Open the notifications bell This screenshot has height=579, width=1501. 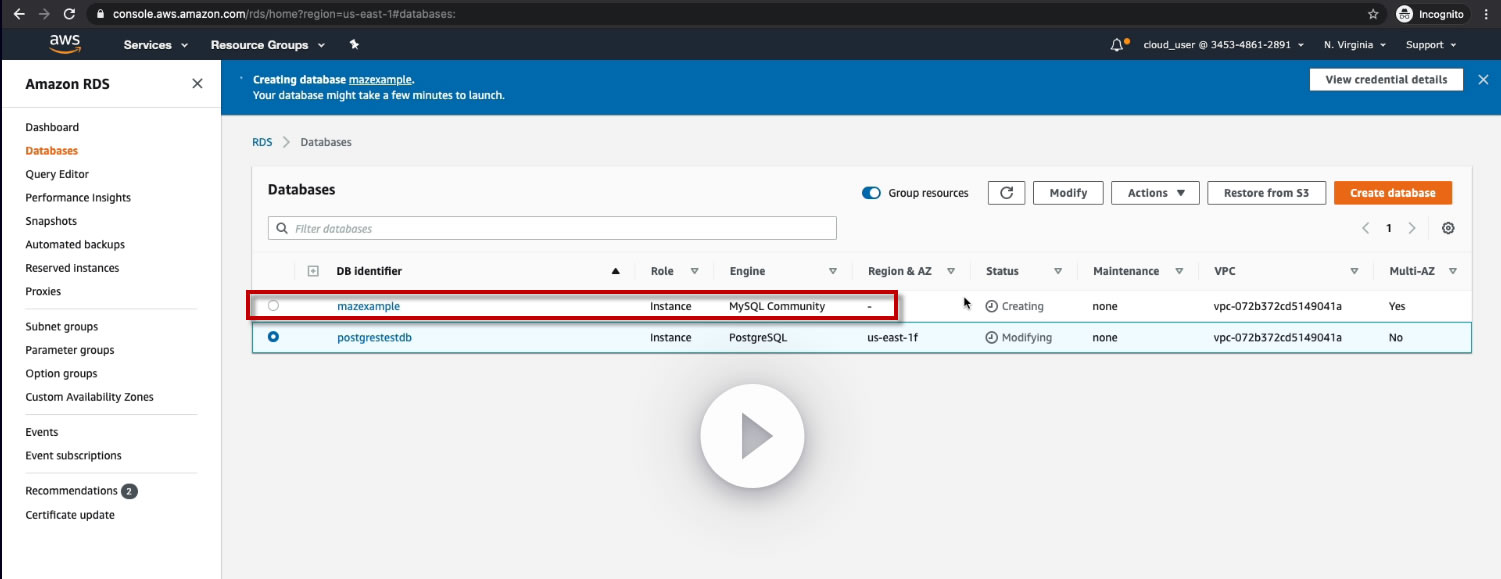click(1119, 45)
